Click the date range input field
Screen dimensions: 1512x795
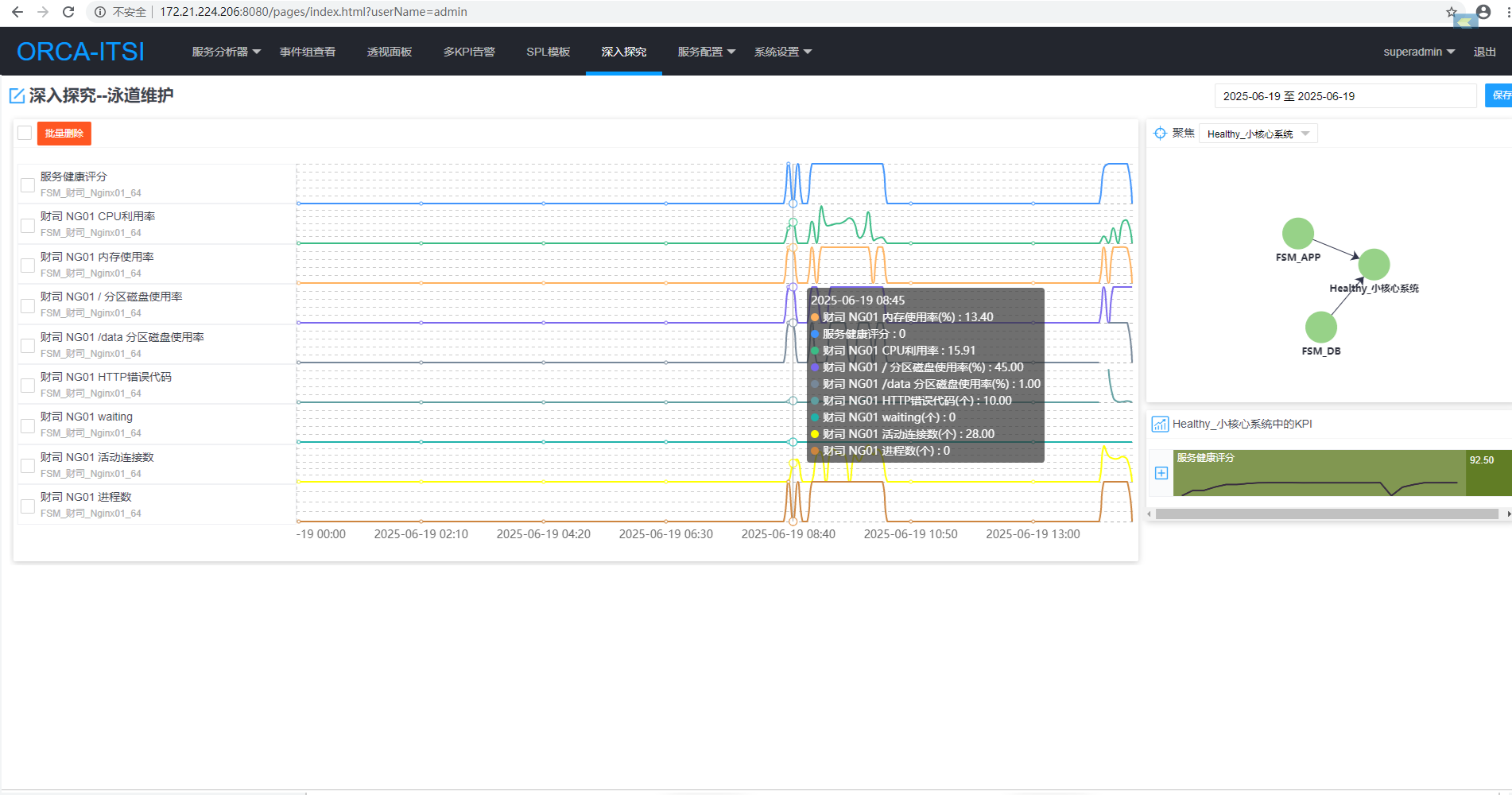[x=1344, y=96]
